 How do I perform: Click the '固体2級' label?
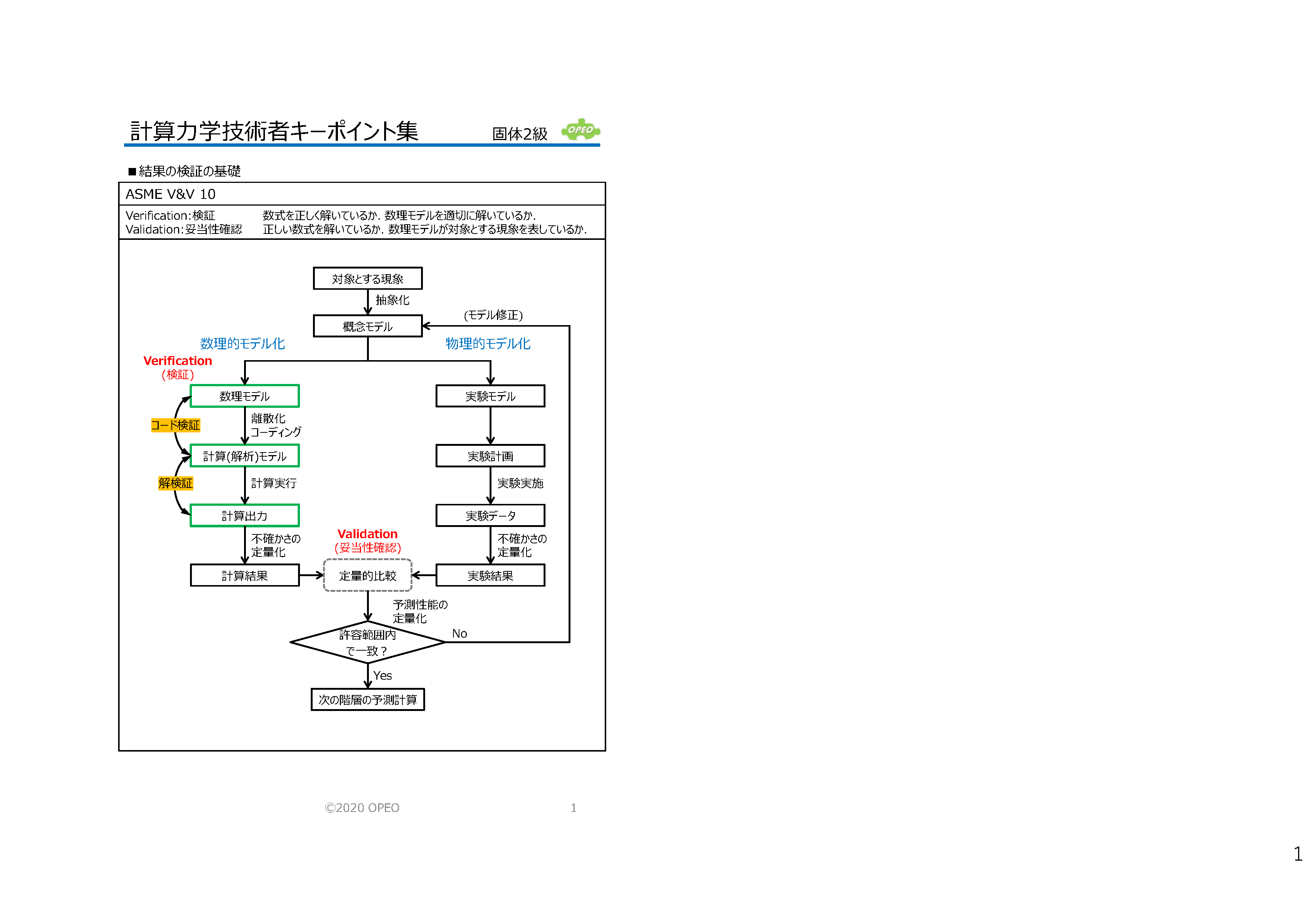click(x=520, y=133)
